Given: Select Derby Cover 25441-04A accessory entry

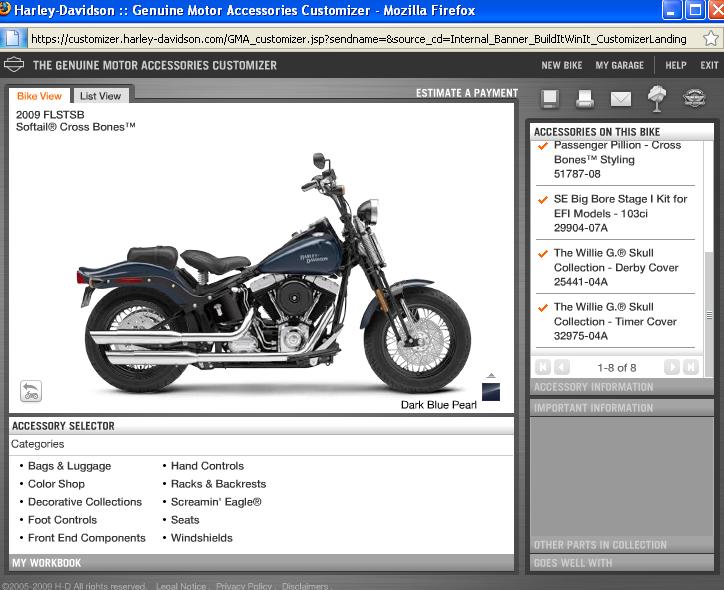Looking at the screenshot, I should [615, 267].
